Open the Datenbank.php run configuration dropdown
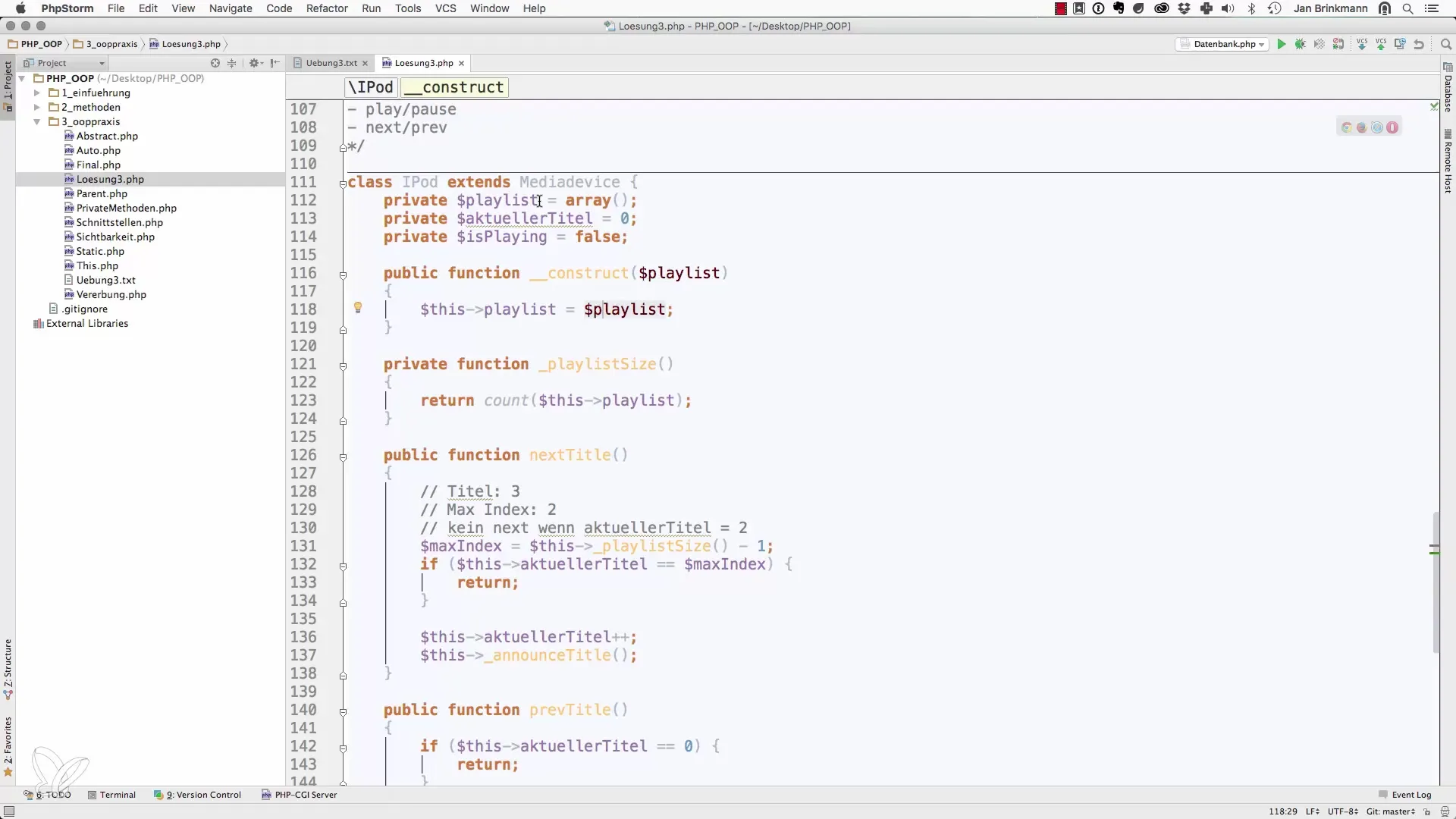The width and height of the screenshot is (1456, 819). pyautogui.click(x=1222, y=44)
